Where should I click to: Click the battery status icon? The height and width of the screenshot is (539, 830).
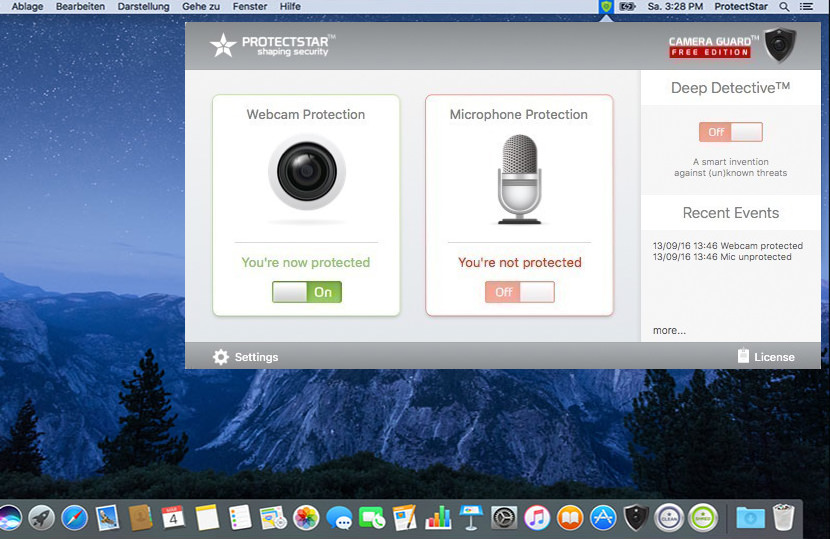[627, 7]
